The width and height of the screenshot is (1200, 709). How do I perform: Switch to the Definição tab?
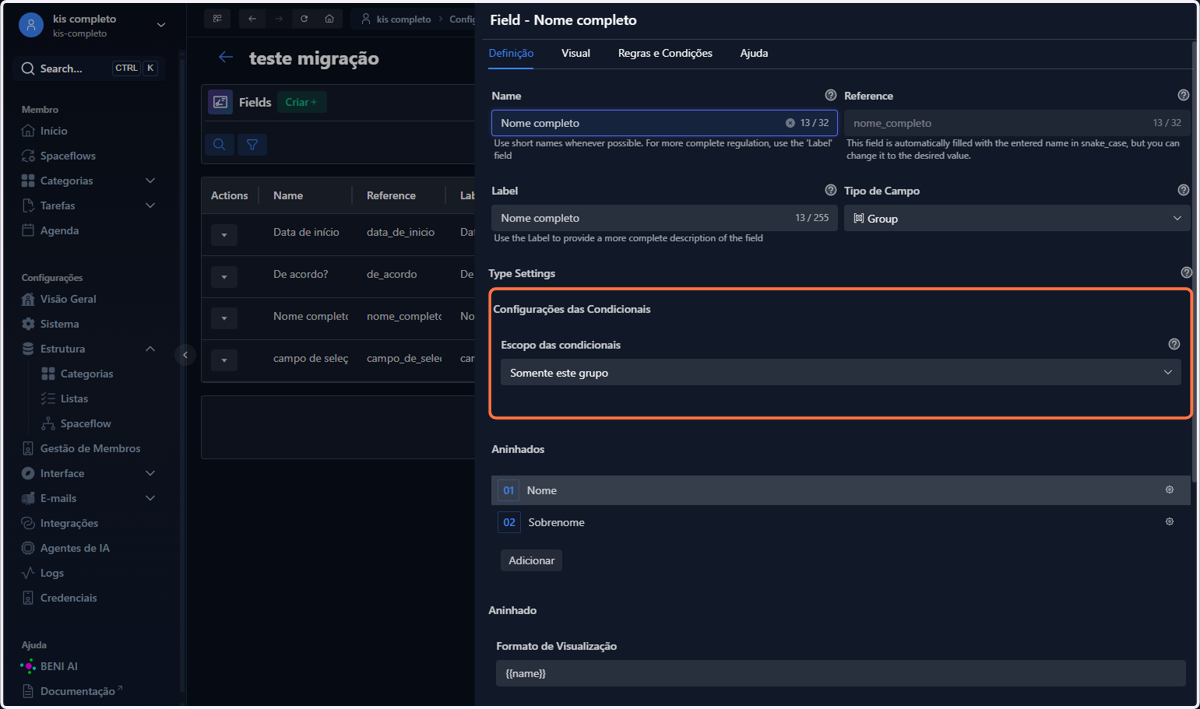pyautogui.click(x=511, y=53)
